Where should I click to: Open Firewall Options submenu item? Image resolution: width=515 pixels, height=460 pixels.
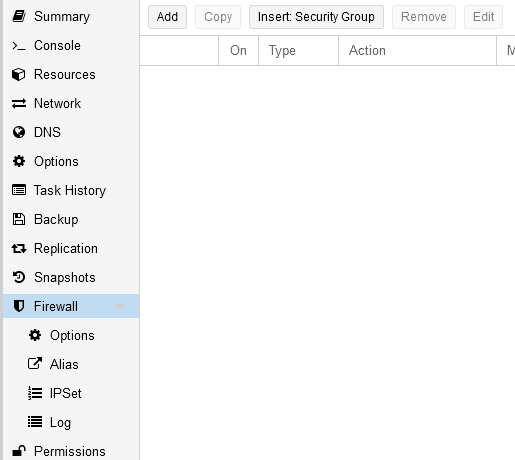(x=71, y=335)
